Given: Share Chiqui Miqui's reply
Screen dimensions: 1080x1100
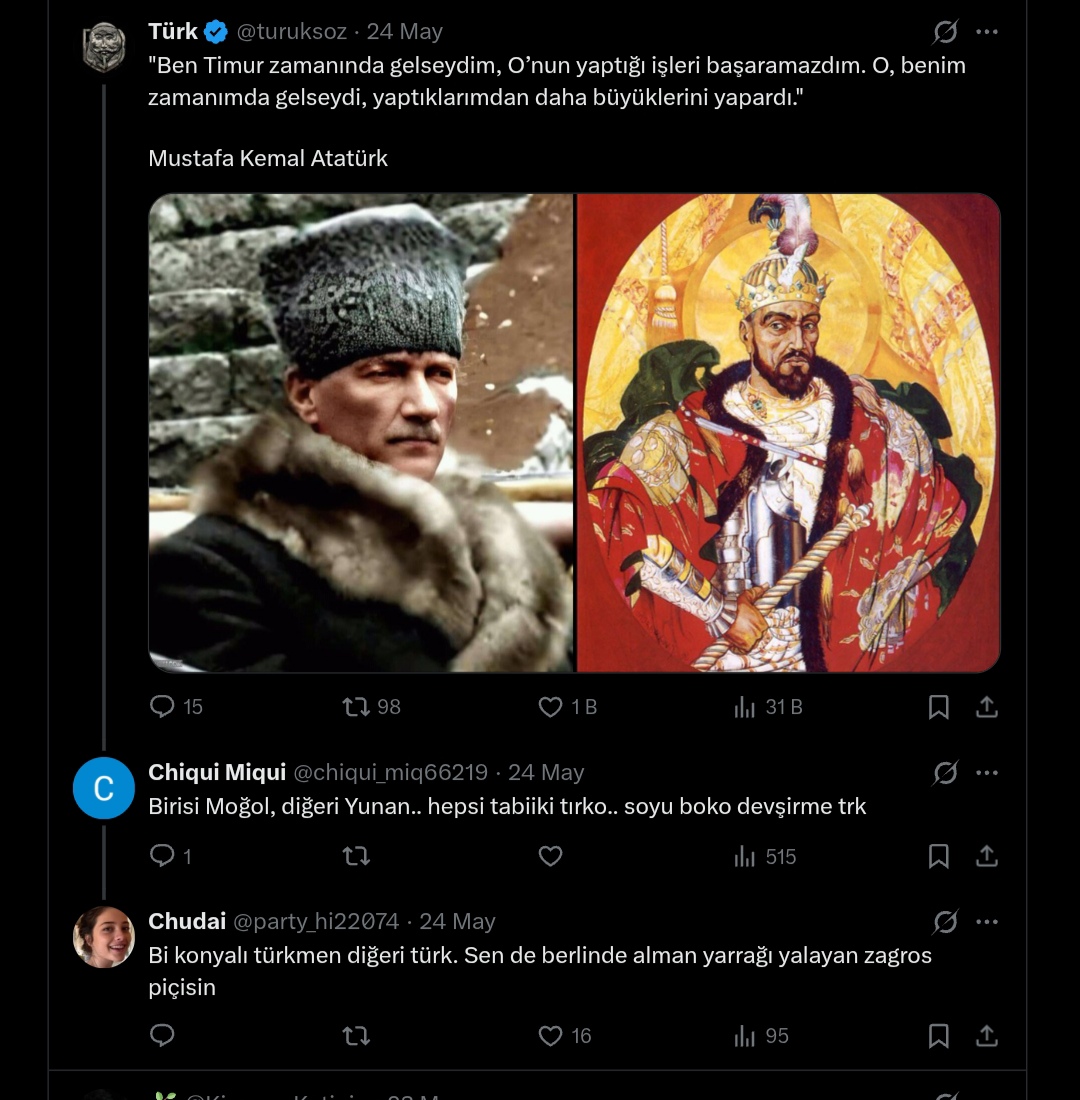Looking at the screenshot, I should click(987, 856).
